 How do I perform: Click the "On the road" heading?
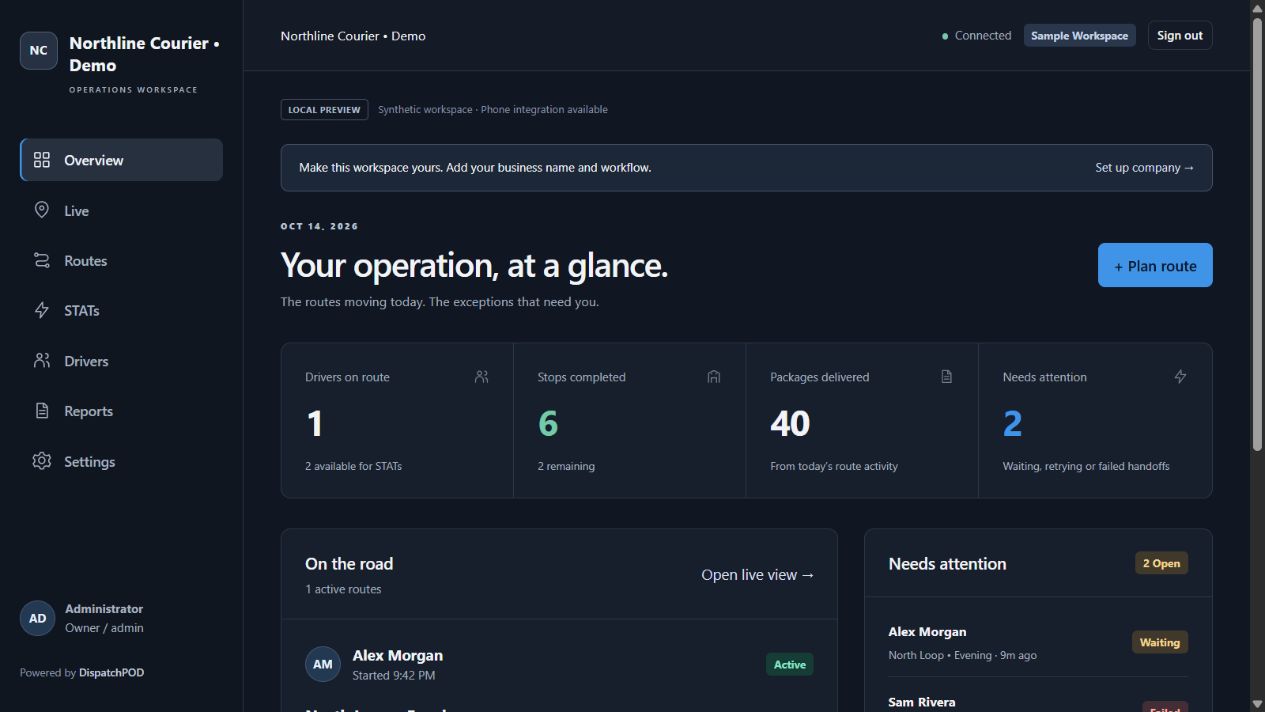click(349, 564)
